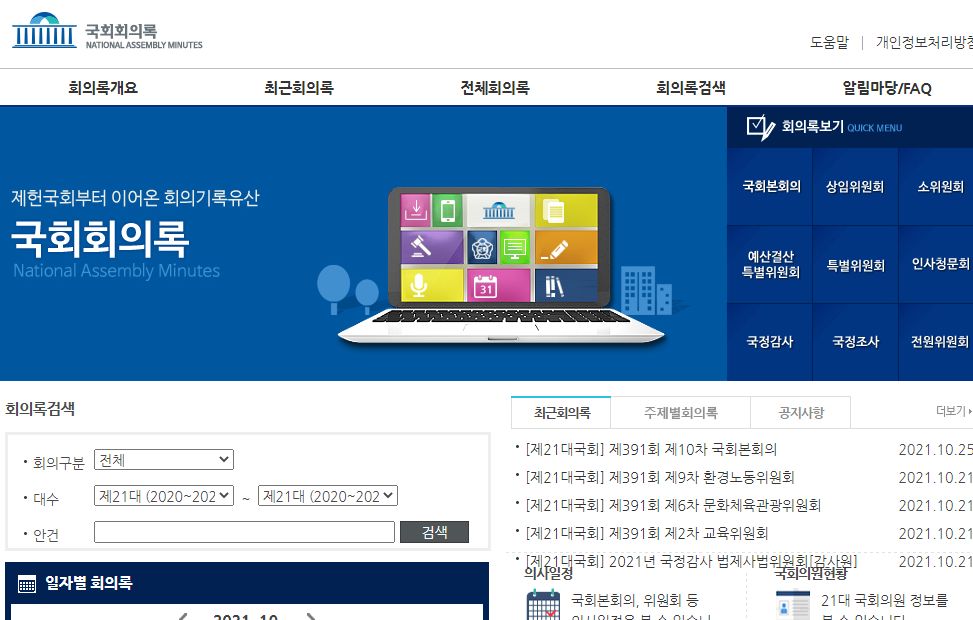This screenshot has height=620, width=973.
Task: Open the 회의록검색 top menu
Action: click(x=691, y=88)
